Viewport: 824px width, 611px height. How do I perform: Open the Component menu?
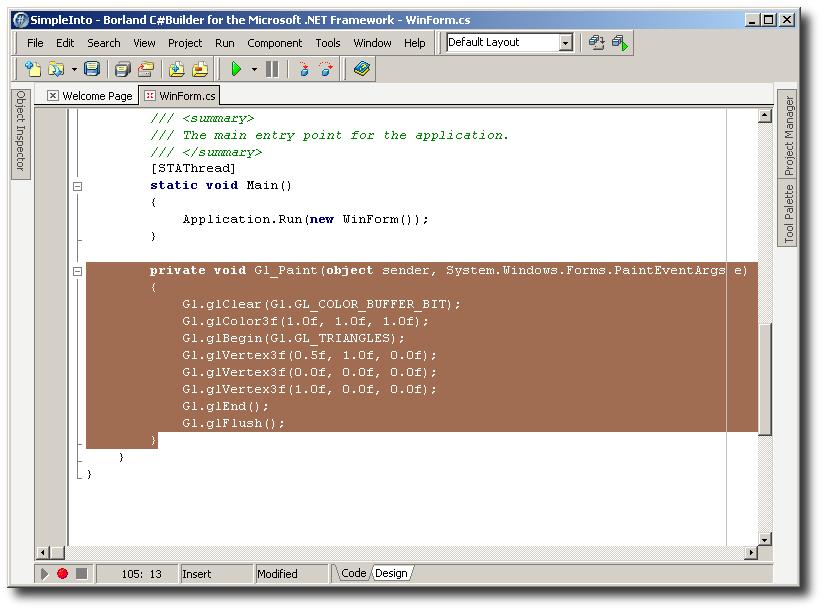(x=275, y=43)
